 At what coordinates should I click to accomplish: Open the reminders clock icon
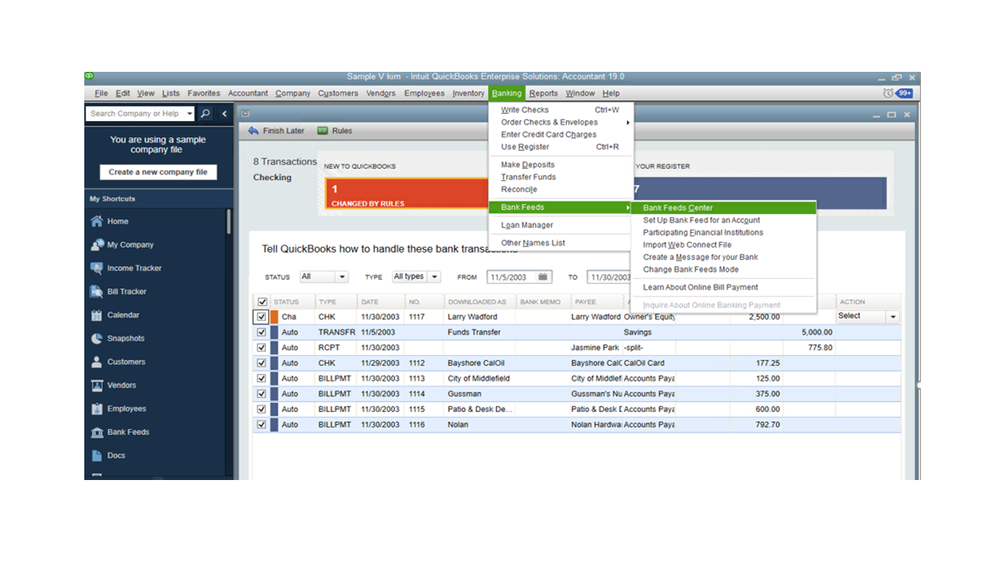click(888, 93)
